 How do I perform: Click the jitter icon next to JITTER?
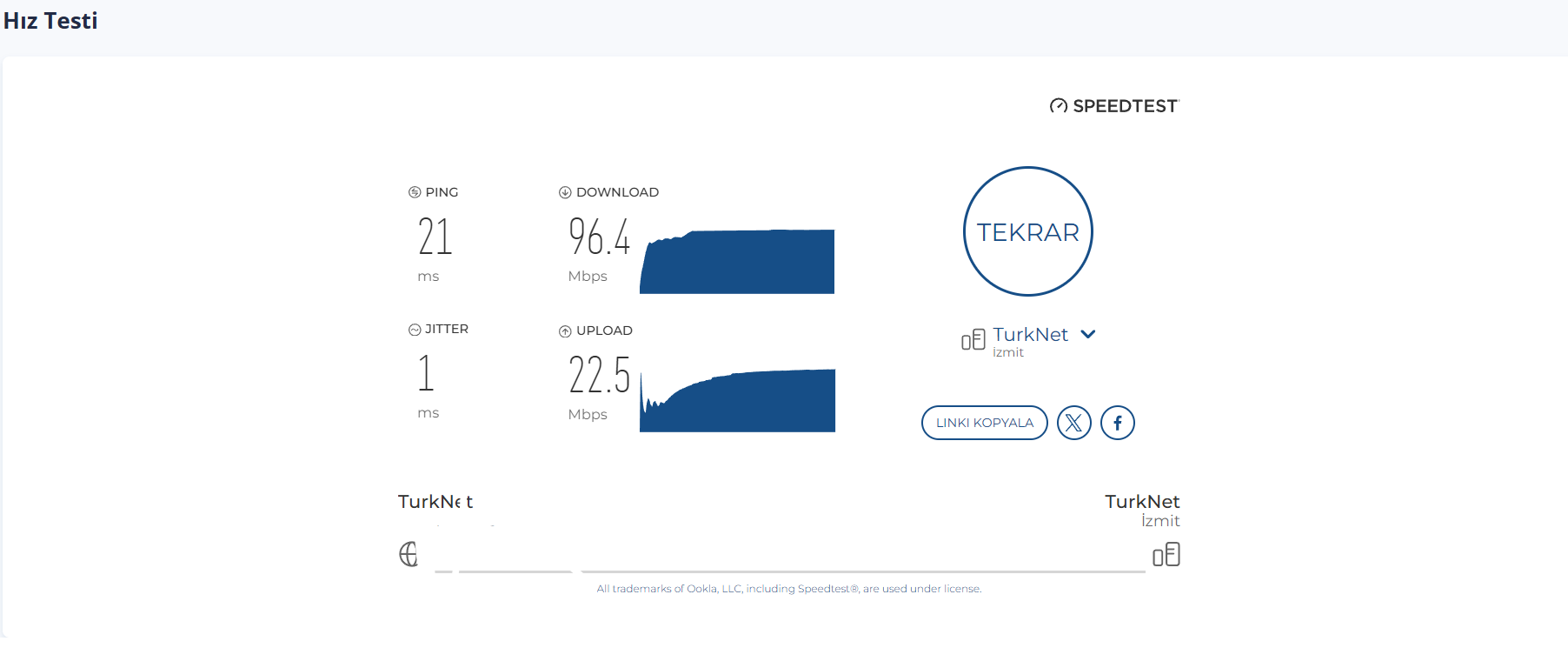[415, 330]
